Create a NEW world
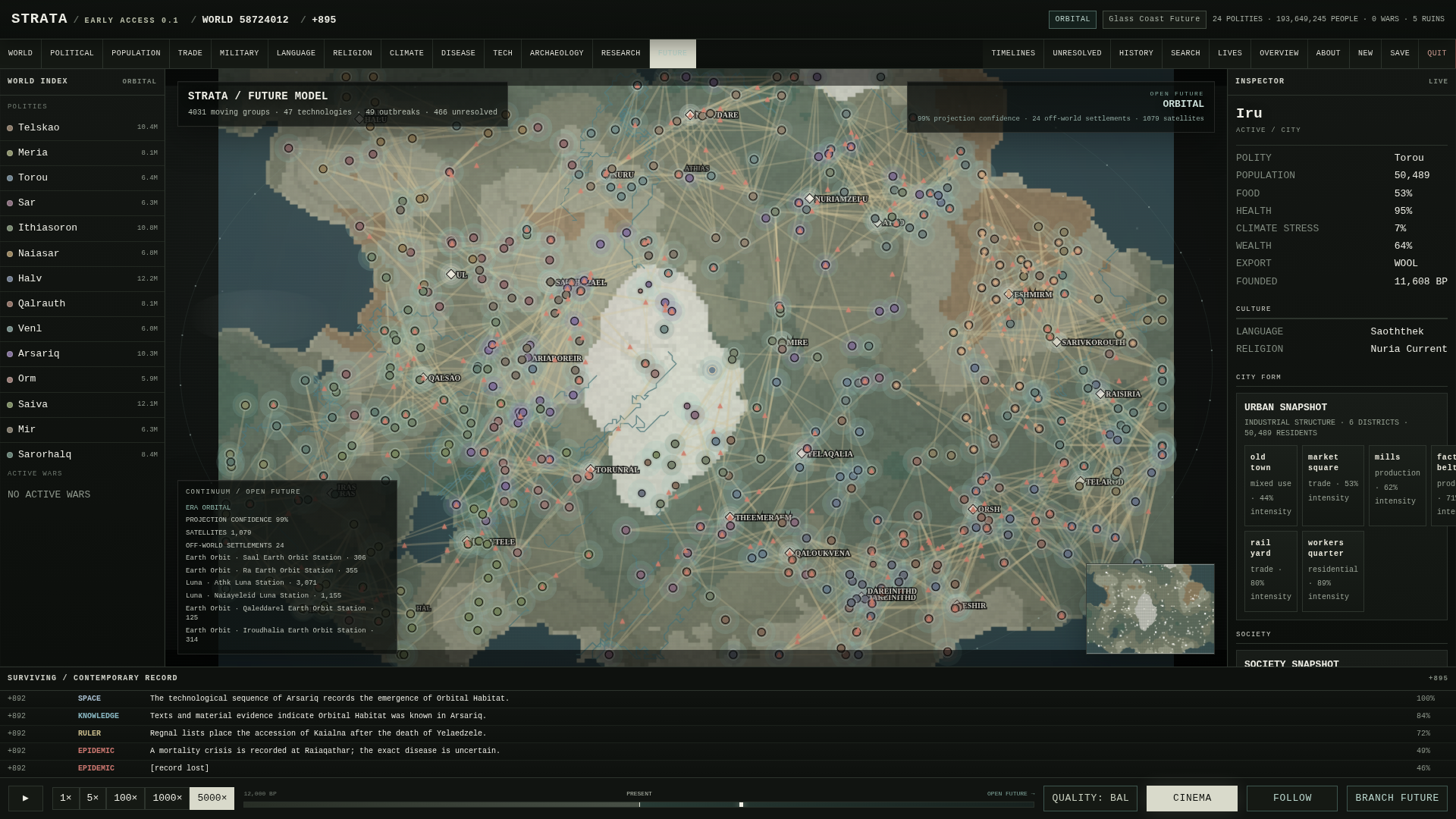 tap(1366, 54)
